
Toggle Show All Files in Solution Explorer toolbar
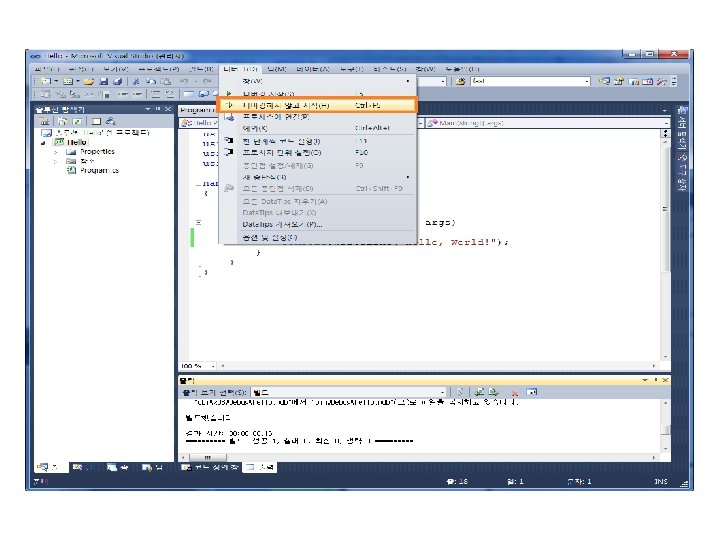(63, 121)
